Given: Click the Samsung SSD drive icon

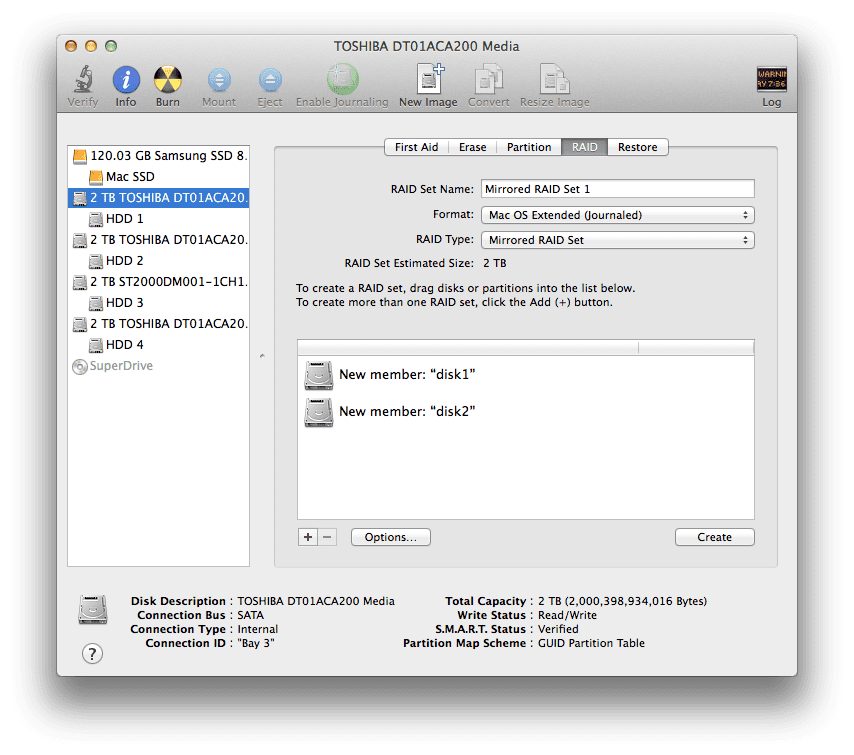Looking at the screenshot, I should (x=80, y=156).
